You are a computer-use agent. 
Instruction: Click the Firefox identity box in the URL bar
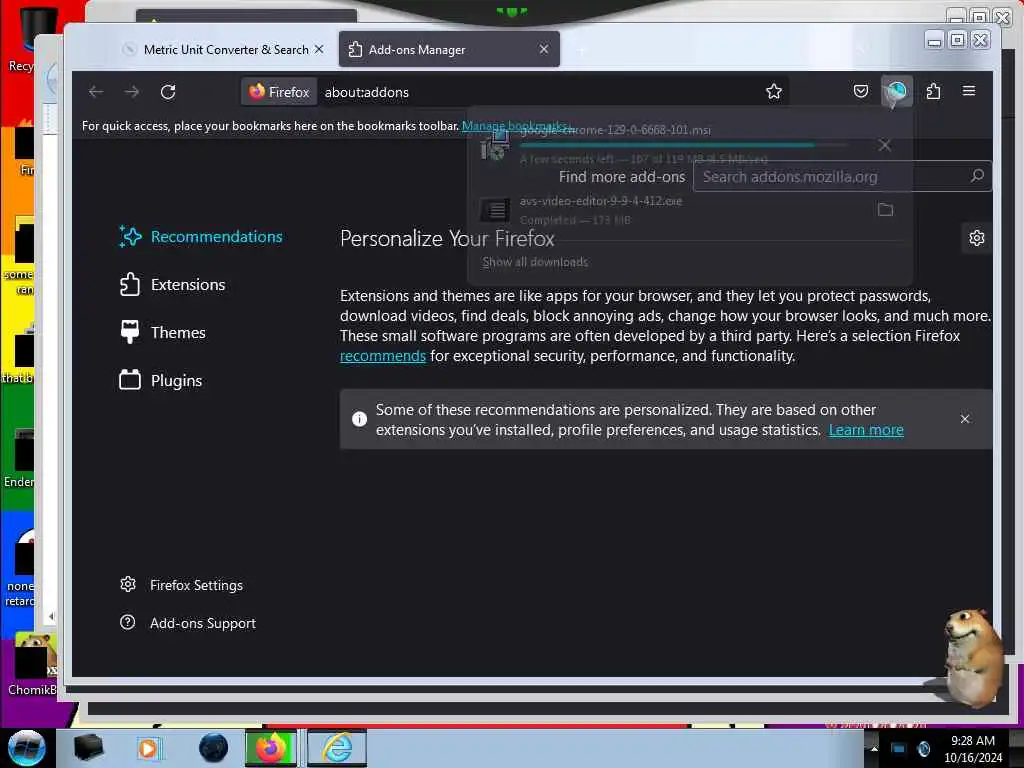280,92
